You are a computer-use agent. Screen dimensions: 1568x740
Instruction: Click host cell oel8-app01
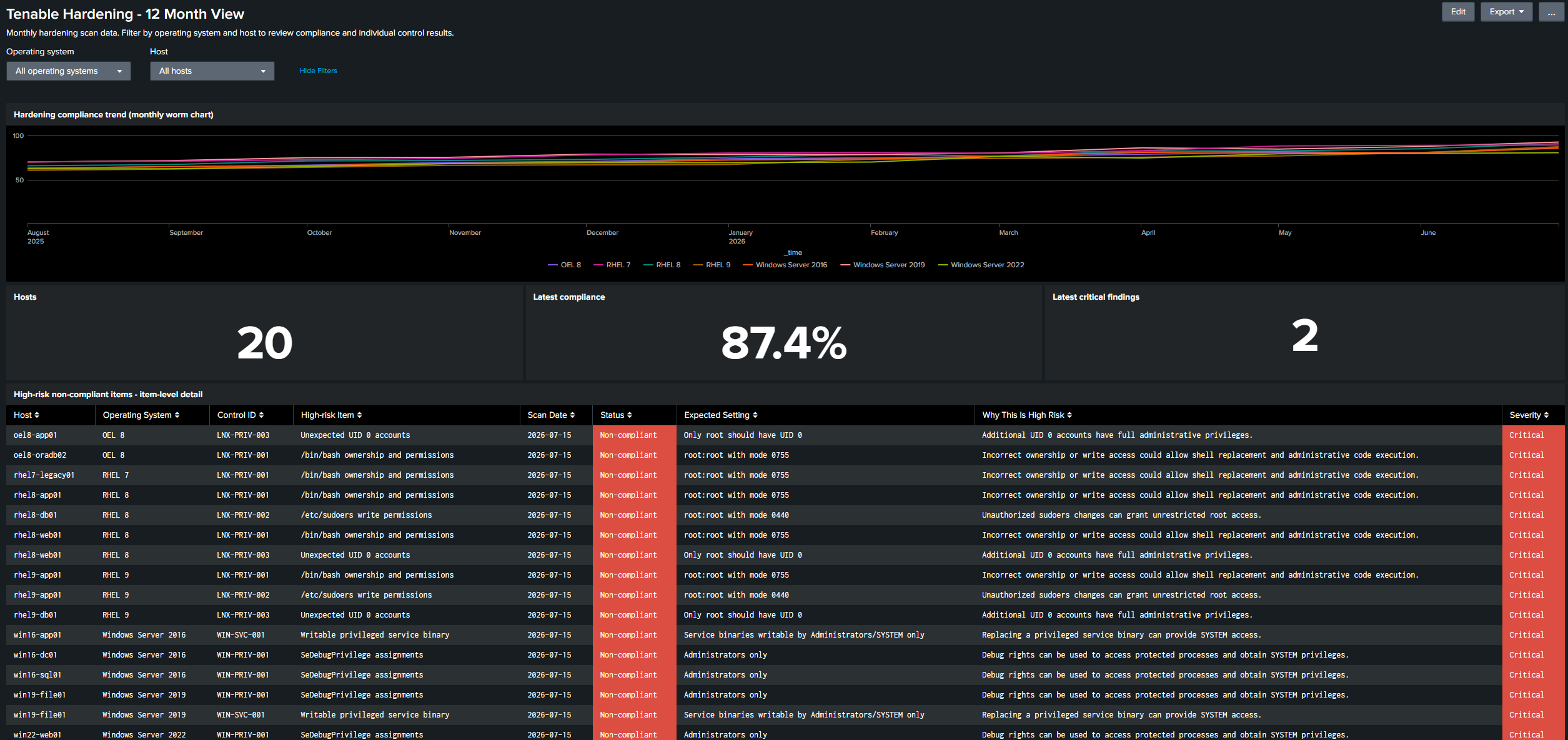(x=35, y=435)
